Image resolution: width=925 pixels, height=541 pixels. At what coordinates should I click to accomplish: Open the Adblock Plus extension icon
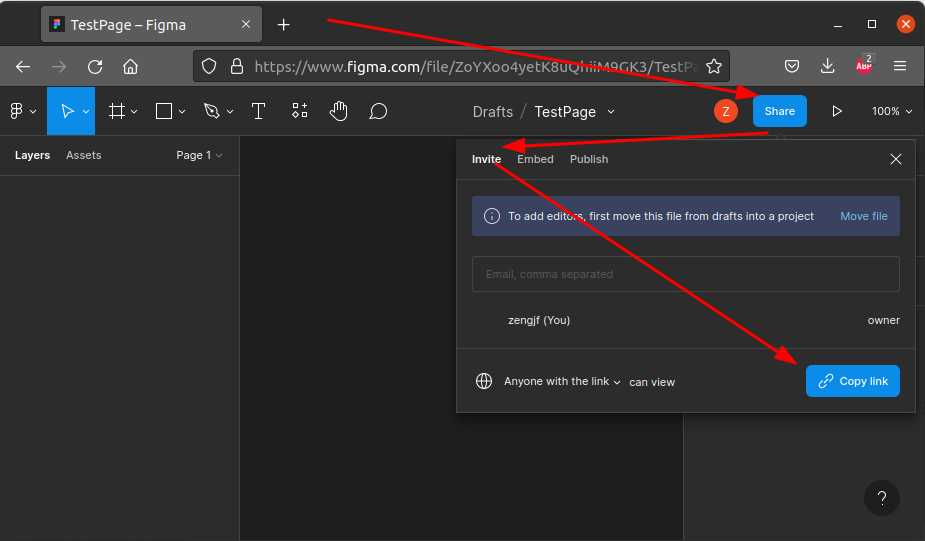click(864, 64)
